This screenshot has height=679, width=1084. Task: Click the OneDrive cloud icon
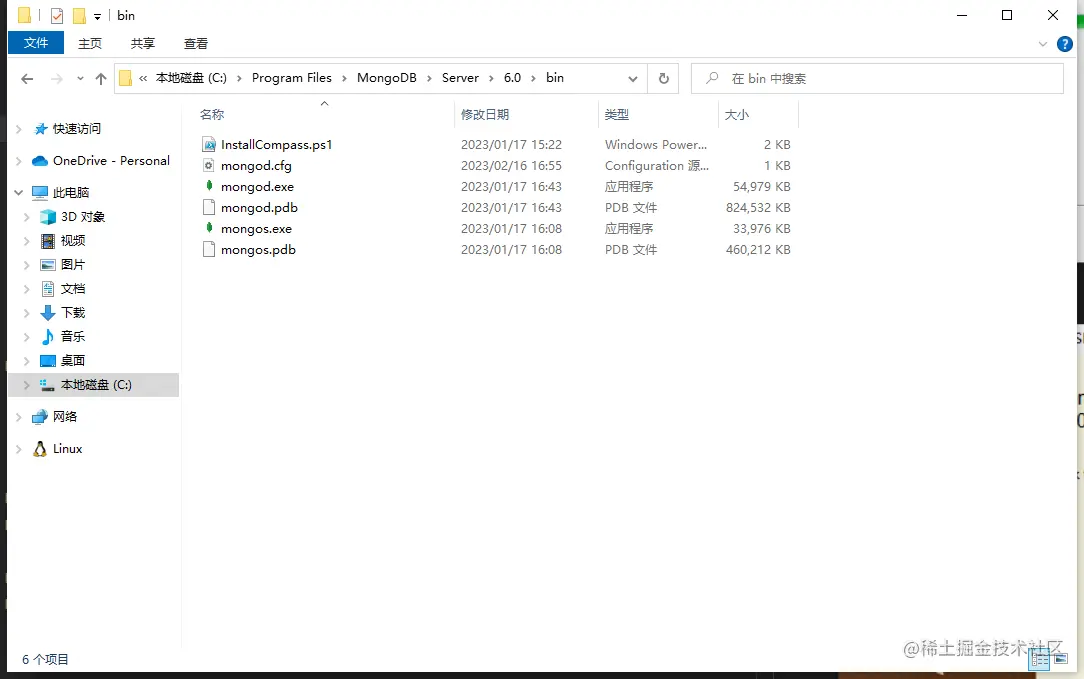[x=40, y=160]
